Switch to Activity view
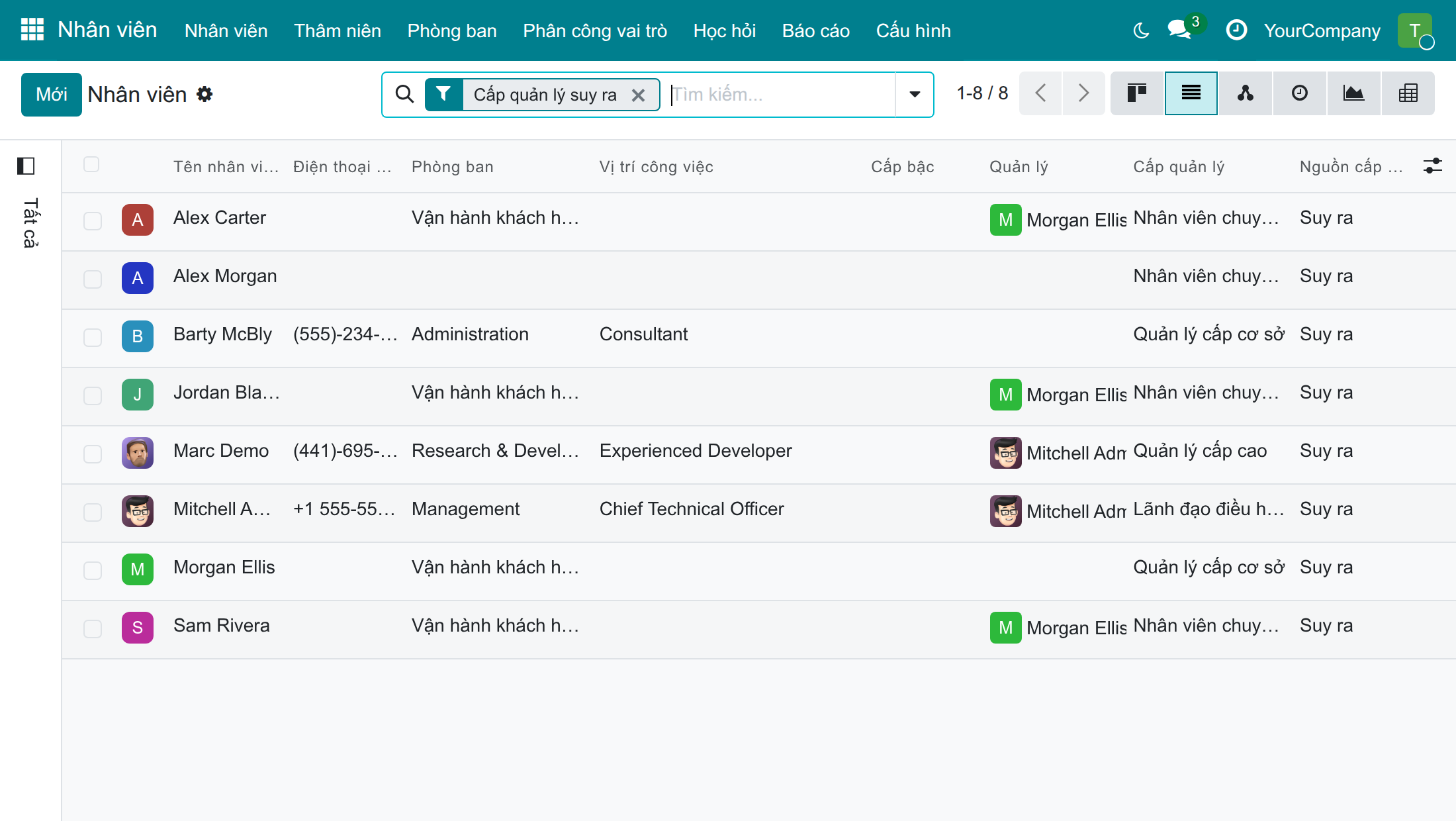Image resolution: width=1456 pixels, height=821 pixels. point(1300,93)
